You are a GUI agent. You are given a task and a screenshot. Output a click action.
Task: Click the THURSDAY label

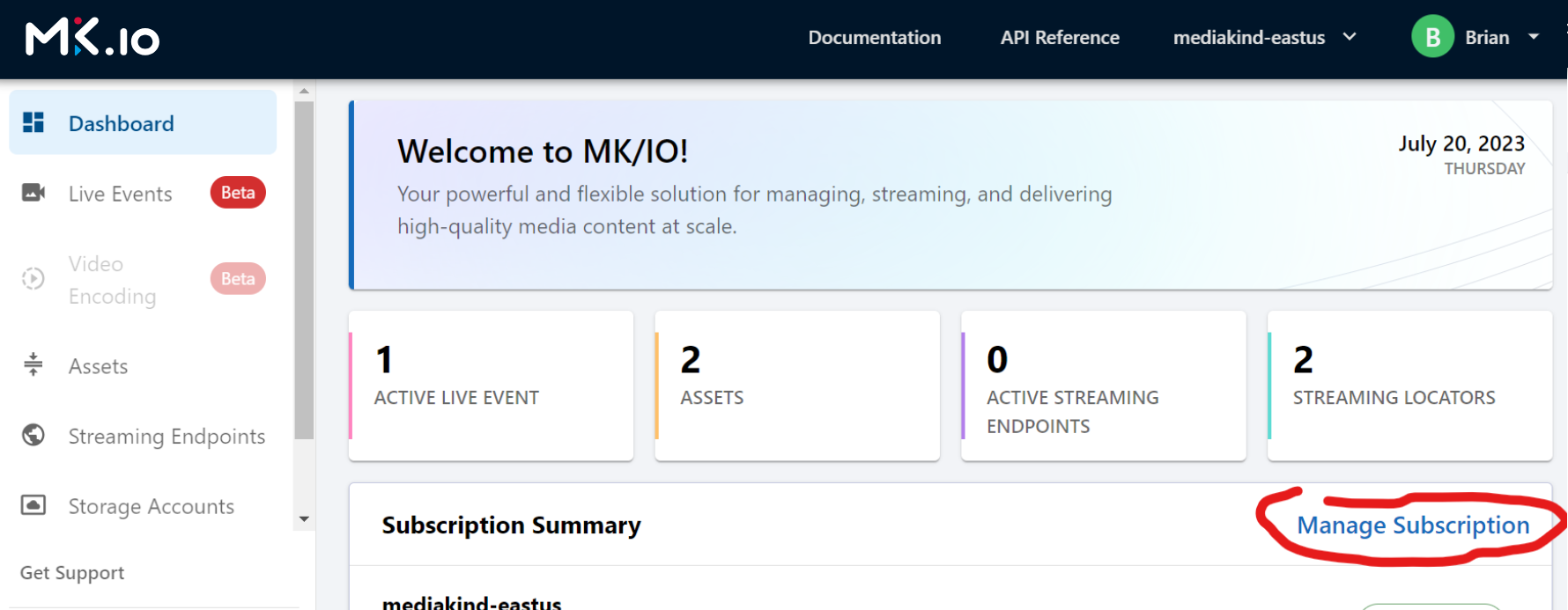click(1484, 168)
